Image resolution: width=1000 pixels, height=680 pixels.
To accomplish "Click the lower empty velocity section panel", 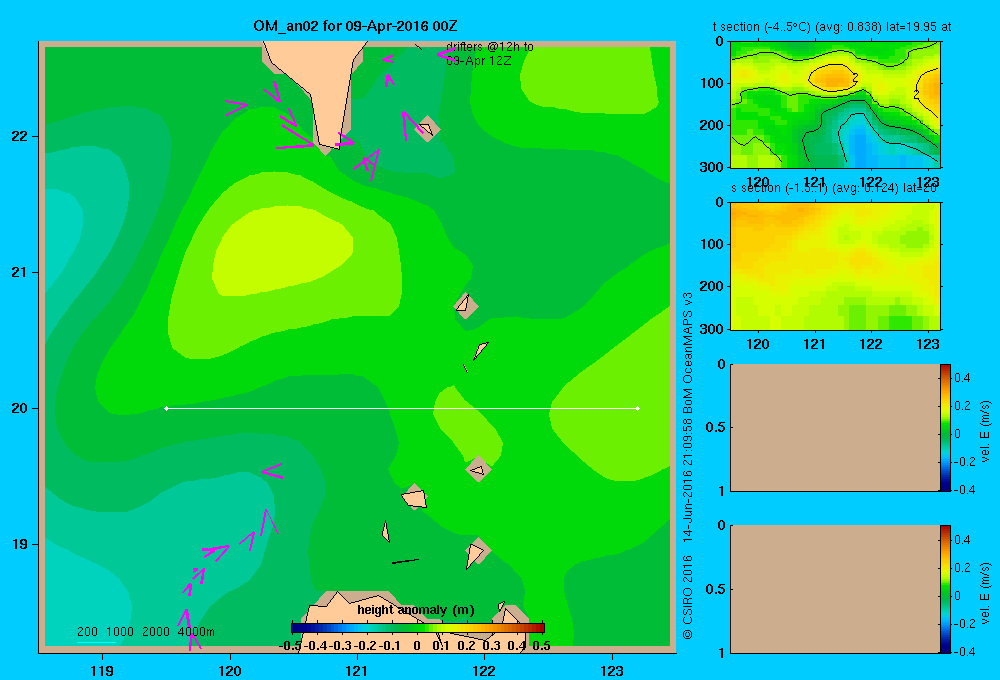I will click(x=835, y=589).
